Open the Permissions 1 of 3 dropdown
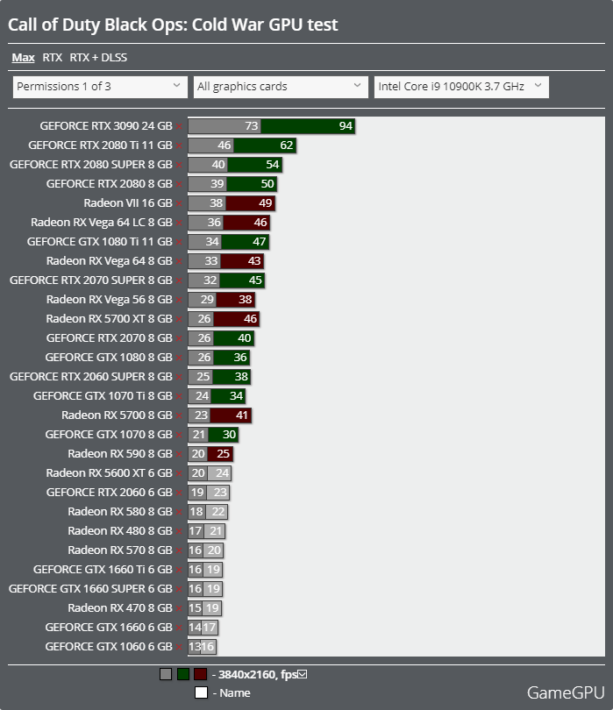613x710 pixels. (99, 87)
